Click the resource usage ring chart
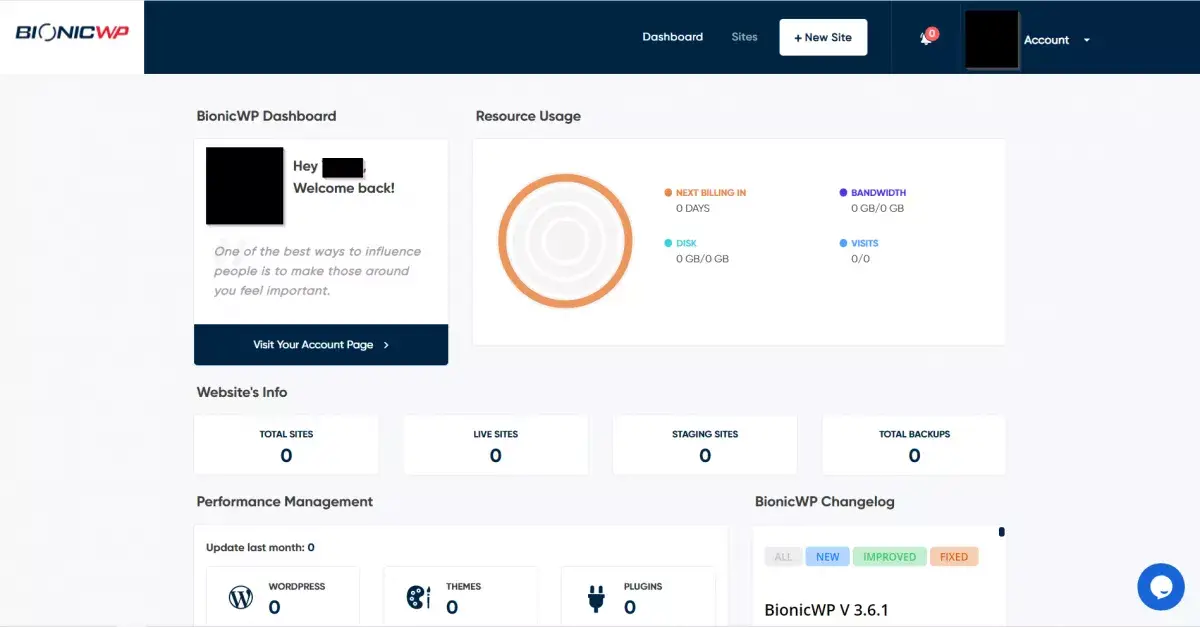The height and width of the screenshot is (627, 1200). (565, 241)
